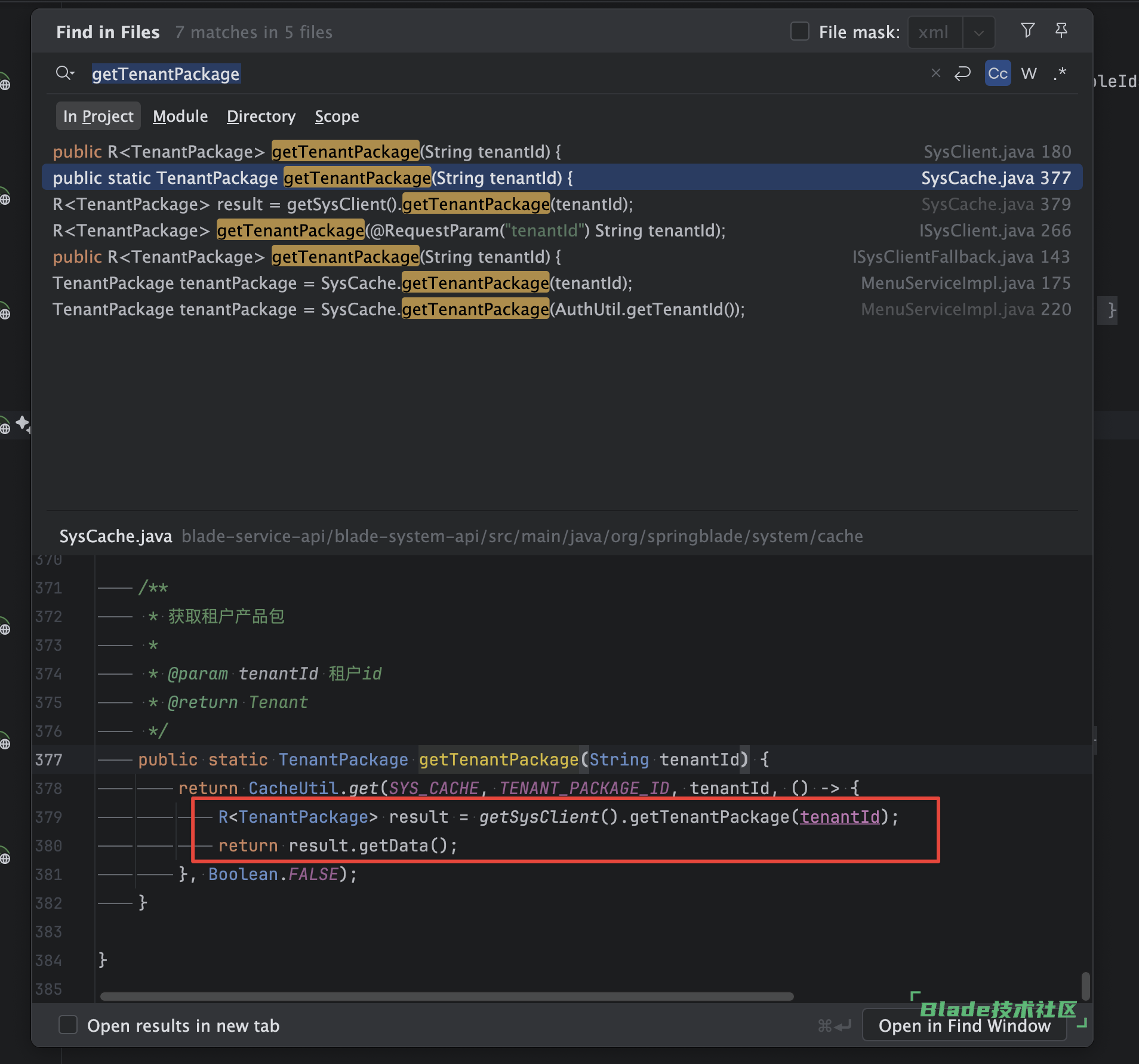
Task: Select the Directory scope tab
Action: click(x=261, y=116)
